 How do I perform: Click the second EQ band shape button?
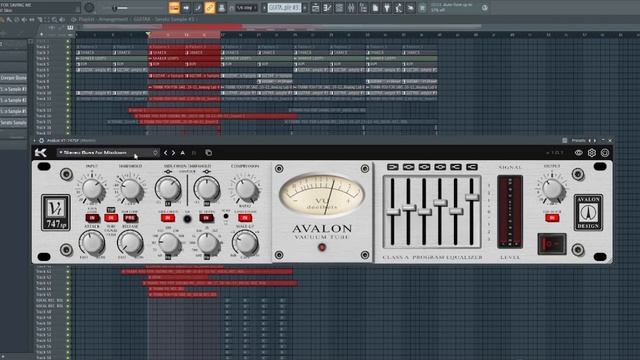(409, 167)
